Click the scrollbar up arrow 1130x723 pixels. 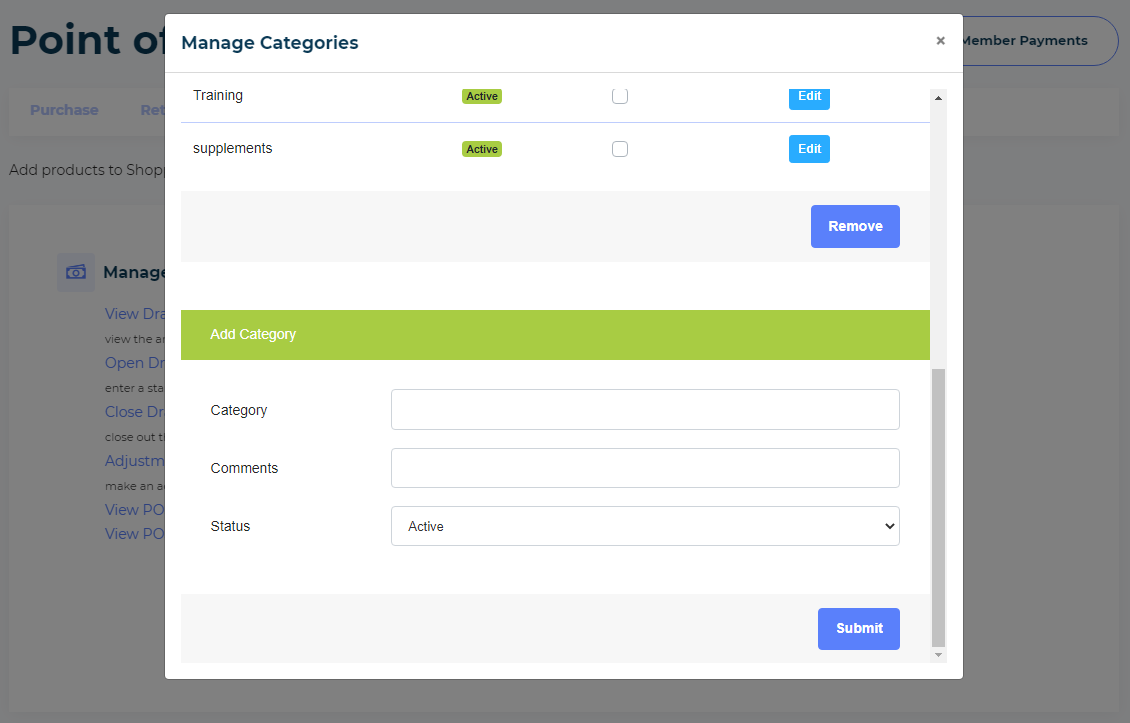[x=938, y=97]
